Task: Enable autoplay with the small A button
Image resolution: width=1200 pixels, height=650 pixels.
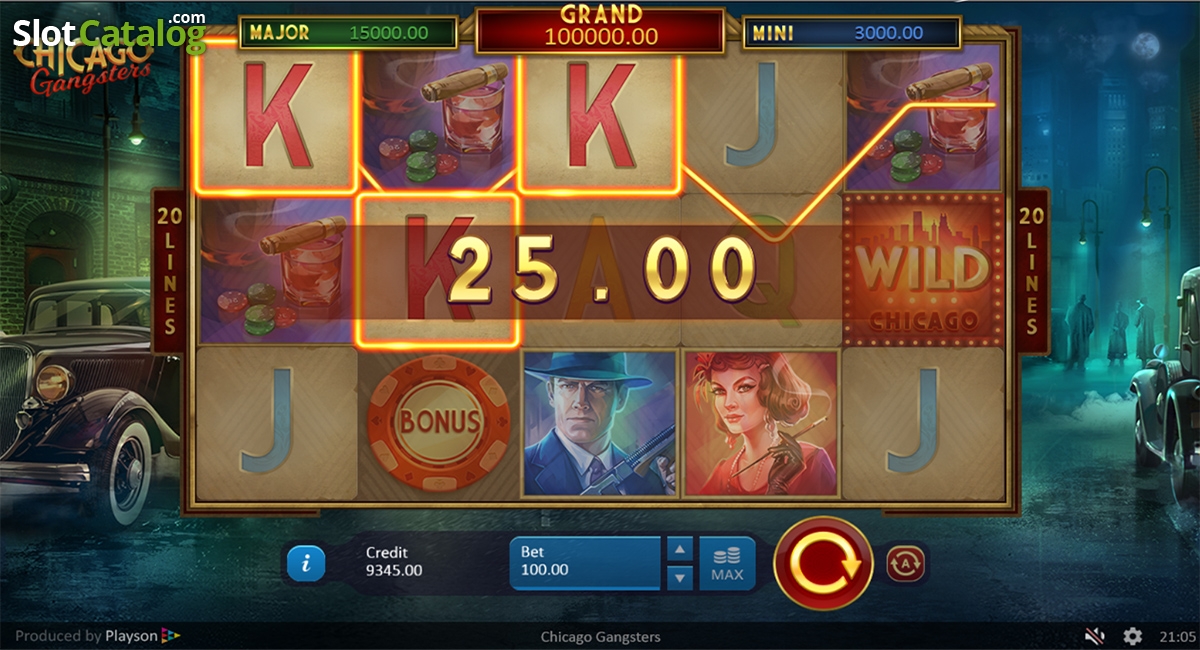Action: (x=907, y=564)
